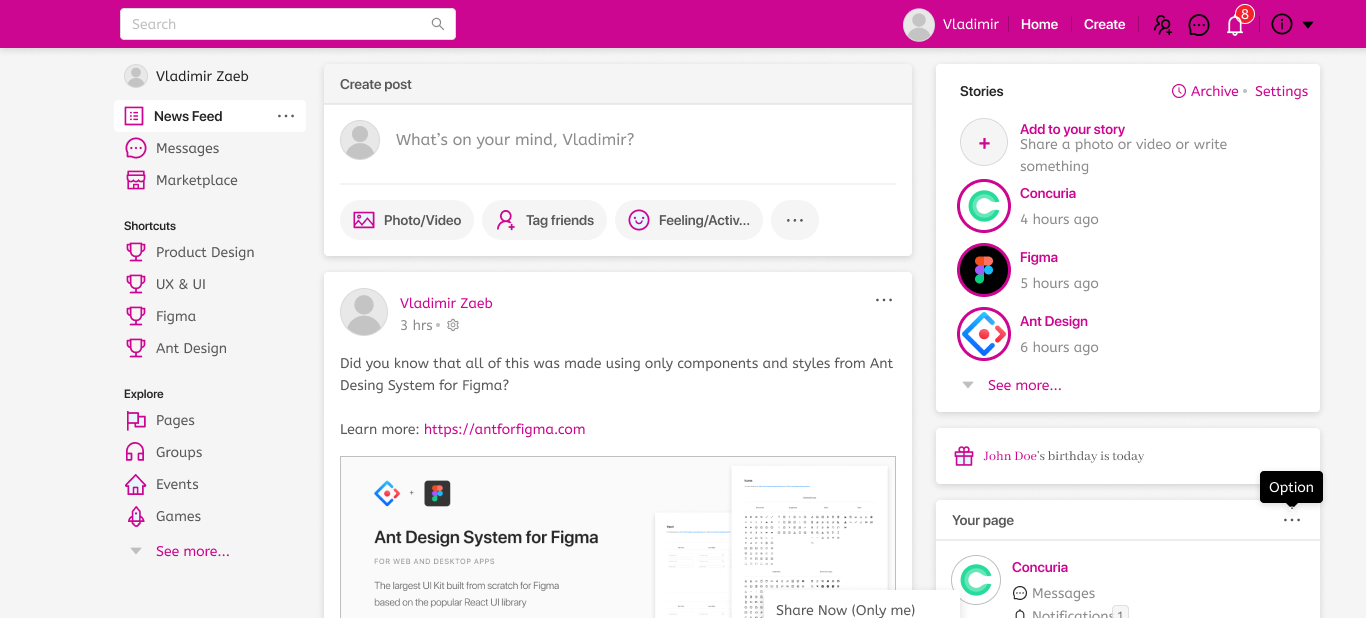Expand the account dropdown arrow in header
Viewport: 1366px width, 618px height.
click(x=1308, y=25)
